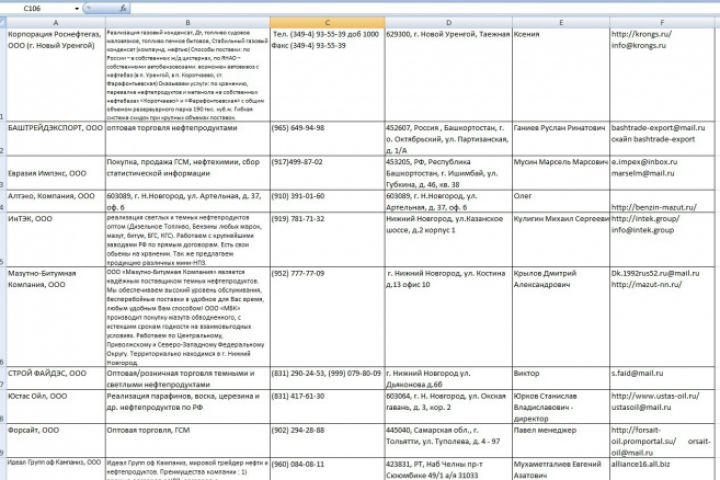Select cell 'Реализация парафинов, воска, церезина'
720x480 pixels.
click(x=188, y=407)
